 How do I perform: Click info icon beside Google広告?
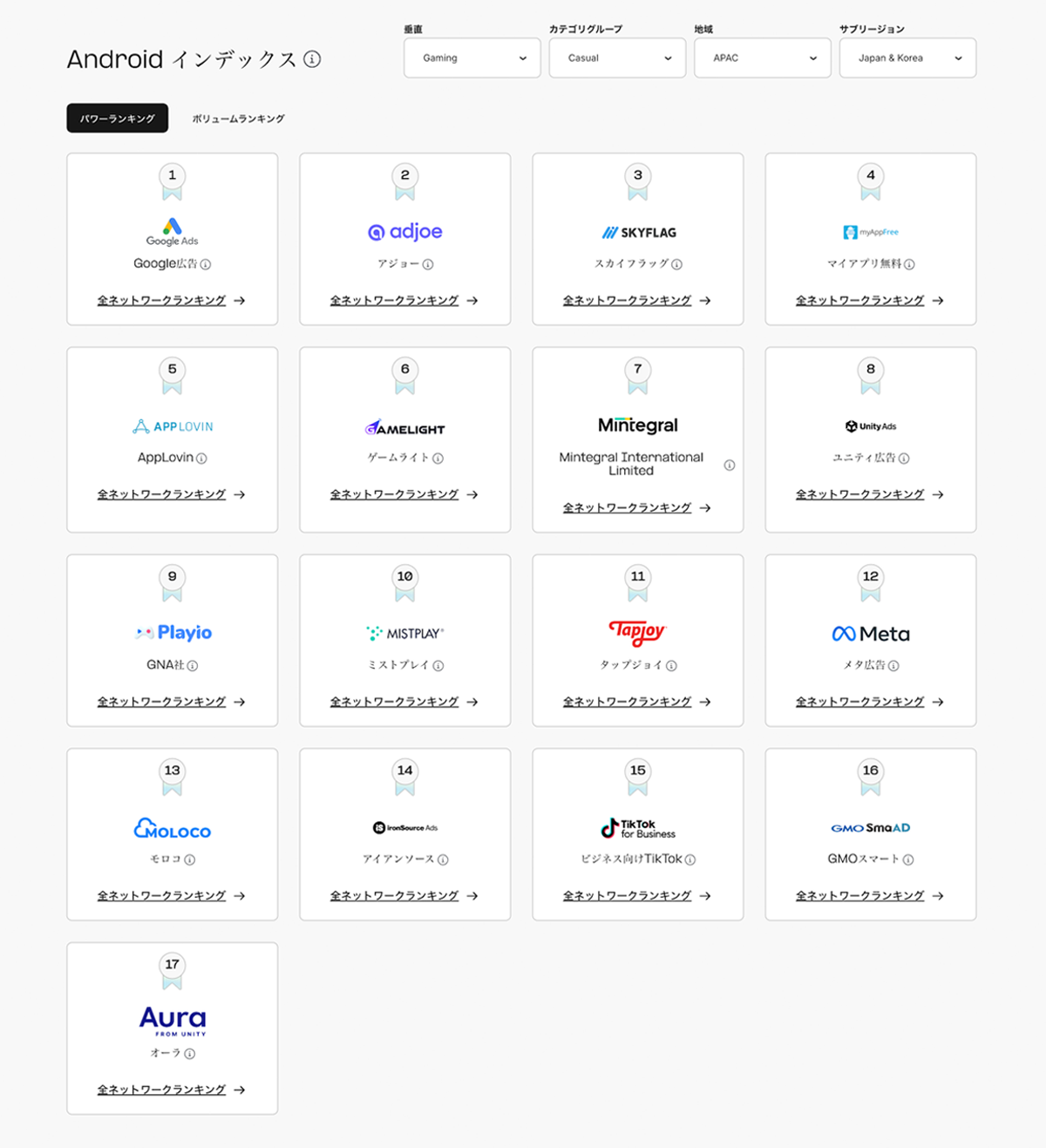206,264
